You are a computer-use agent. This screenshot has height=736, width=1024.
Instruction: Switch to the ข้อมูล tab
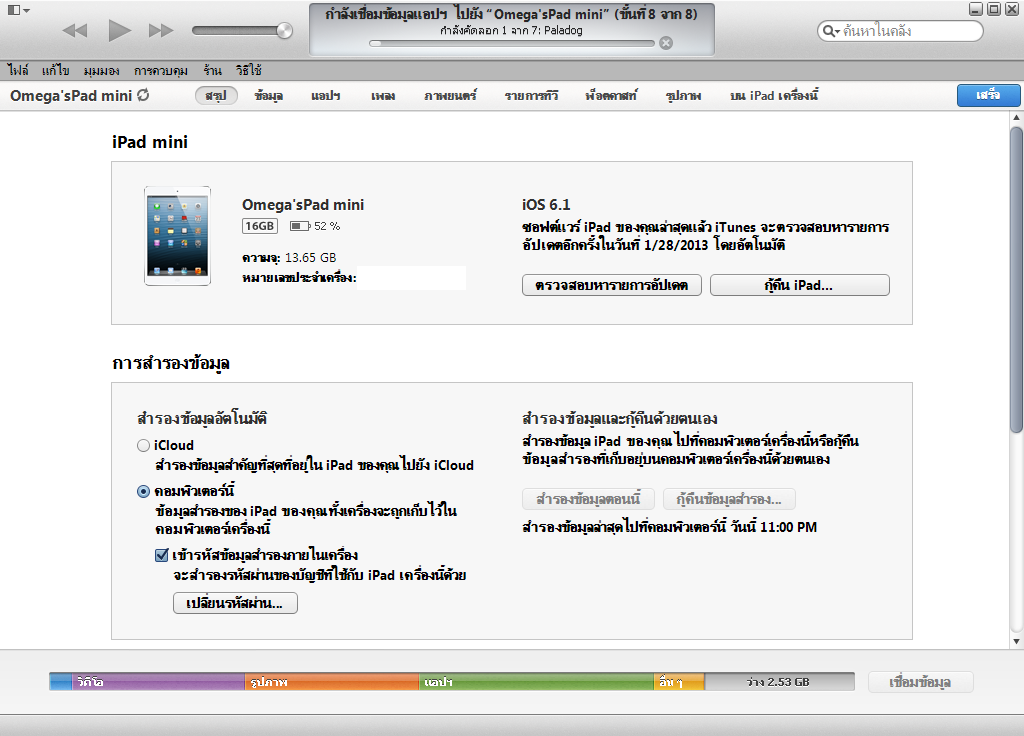[268, 95]
